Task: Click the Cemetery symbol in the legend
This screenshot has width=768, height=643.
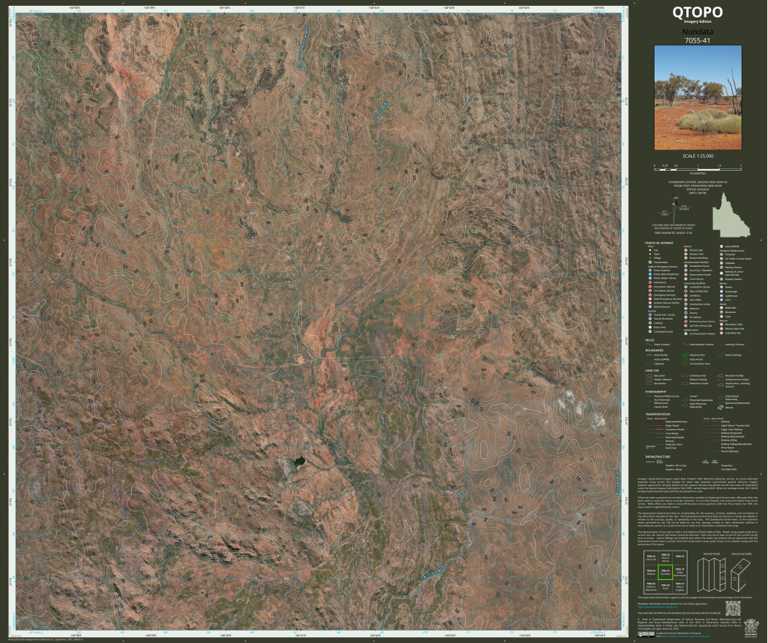Action: point(686,296)
